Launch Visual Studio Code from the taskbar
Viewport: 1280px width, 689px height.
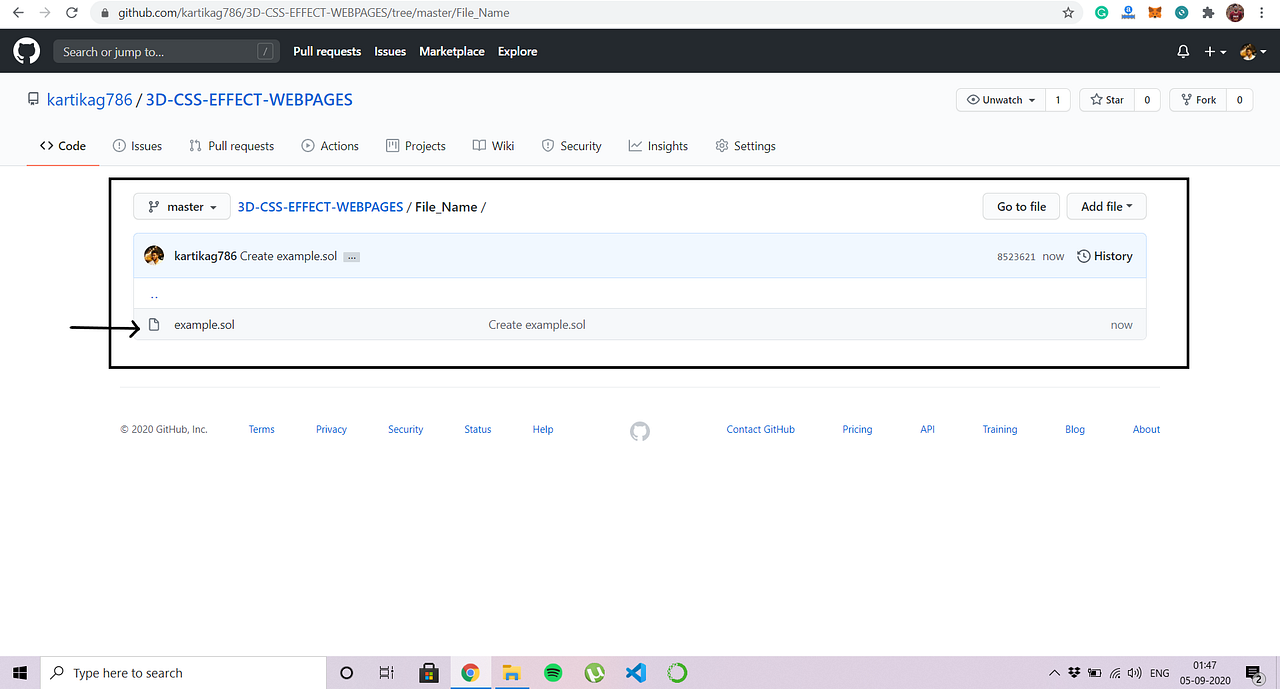click(x=636, y=672)
